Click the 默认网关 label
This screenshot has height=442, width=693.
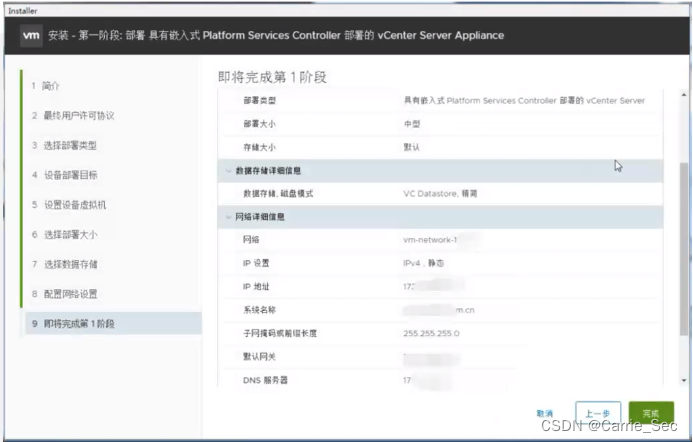259,357
